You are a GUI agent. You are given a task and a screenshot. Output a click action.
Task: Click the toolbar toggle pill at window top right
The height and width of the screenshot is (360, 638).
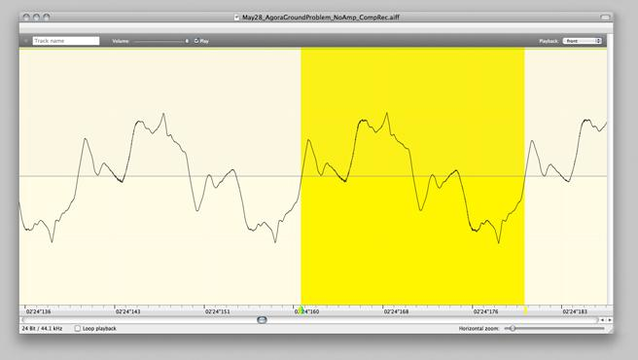coord(605,17)
